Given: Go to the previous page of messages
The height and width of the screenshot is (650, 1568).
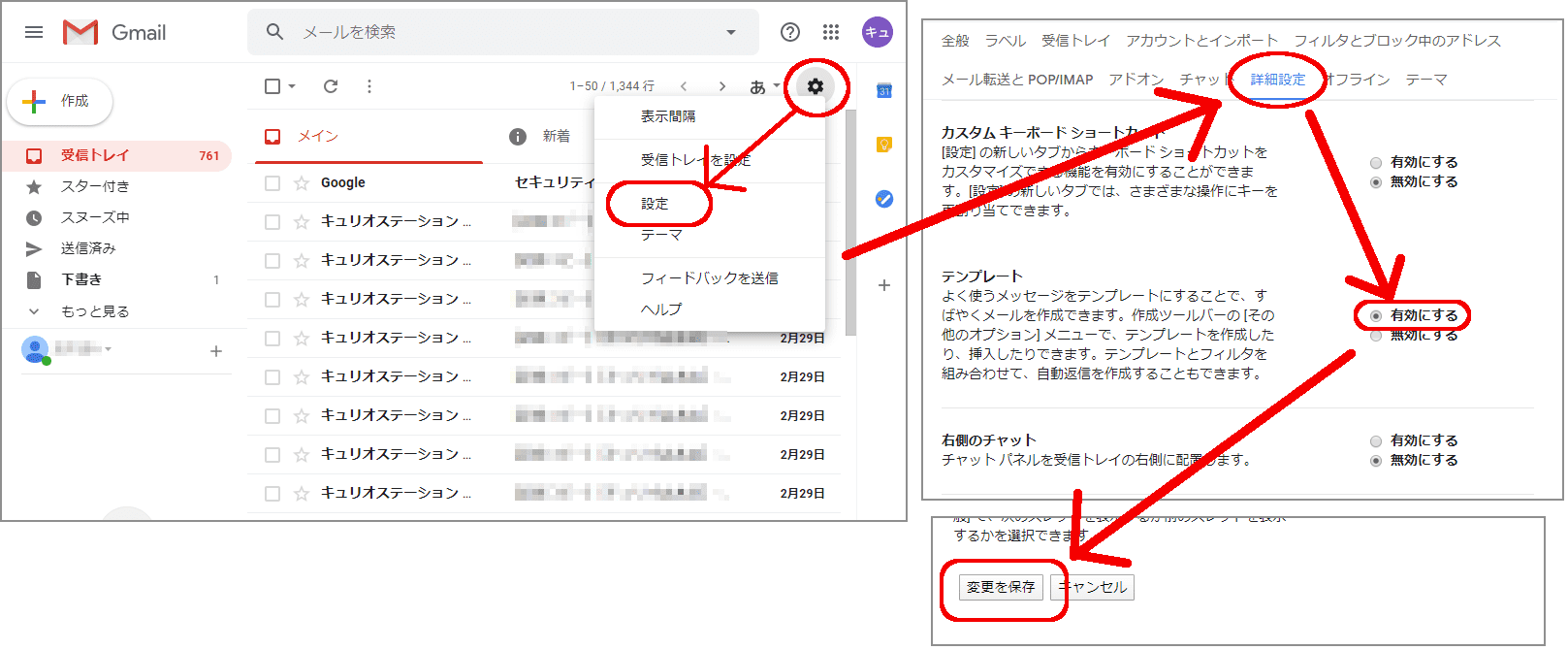Looking at the screenshot, I should pos(684,86).
